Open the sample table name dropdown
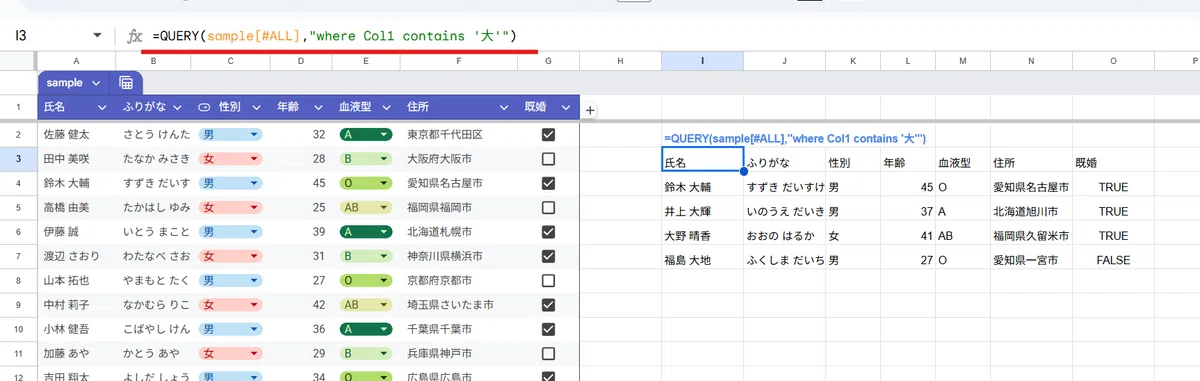The image size is (1200, 381). tap(96, 83)
